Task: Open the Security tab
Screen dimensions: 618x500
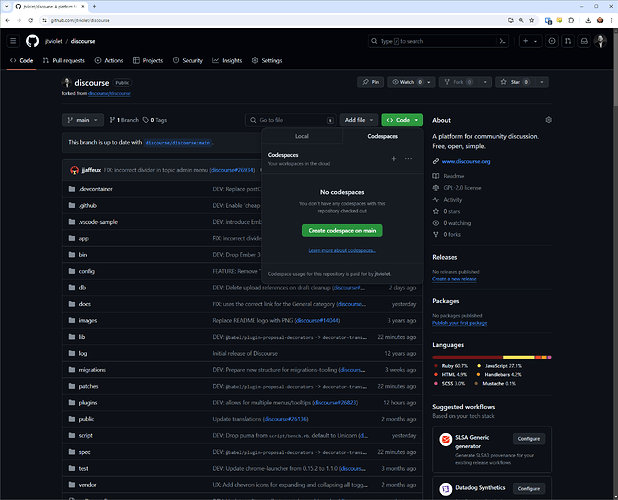Action: 188,60
